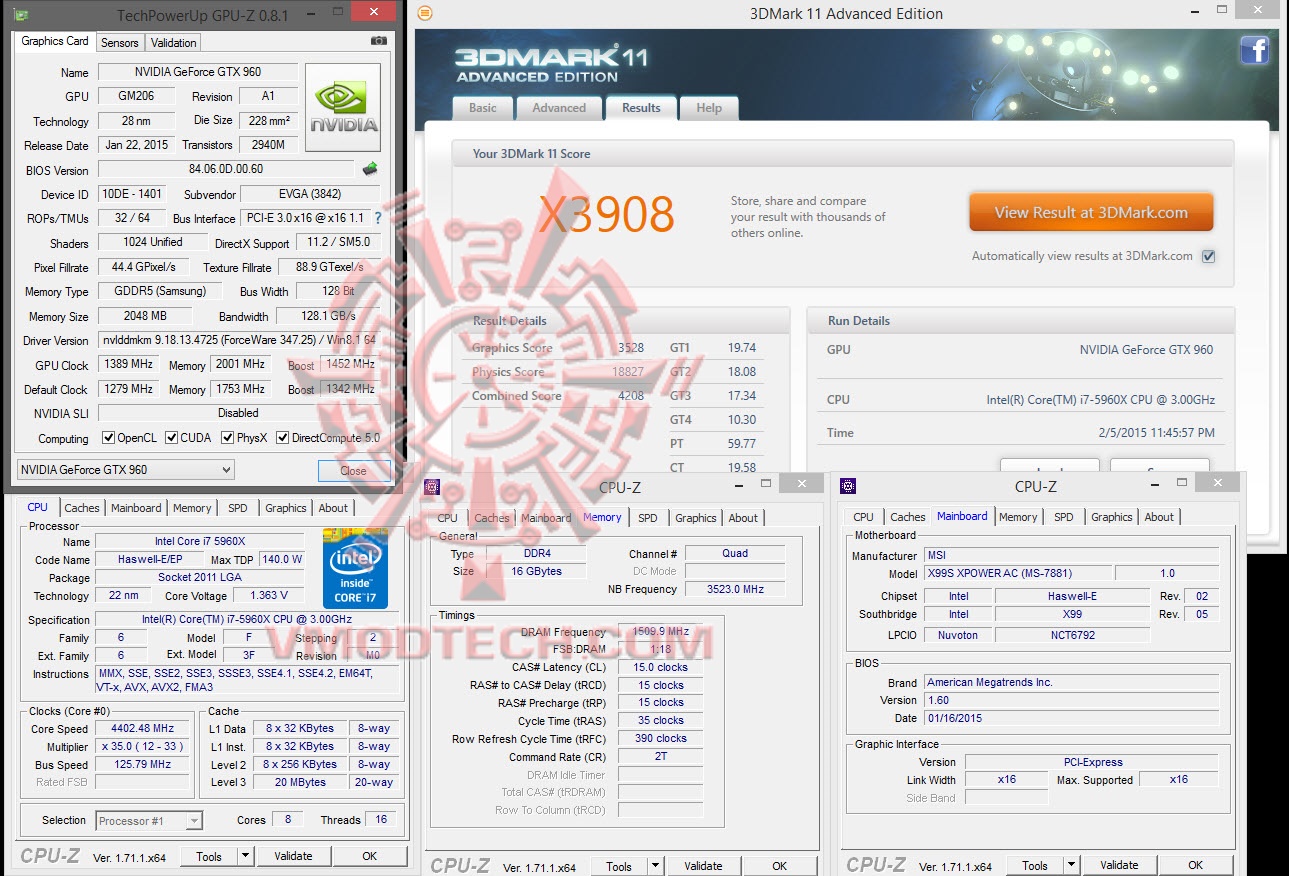
Task: Open the Help tab in 3DMark 11
Action: tap(709, 108)
